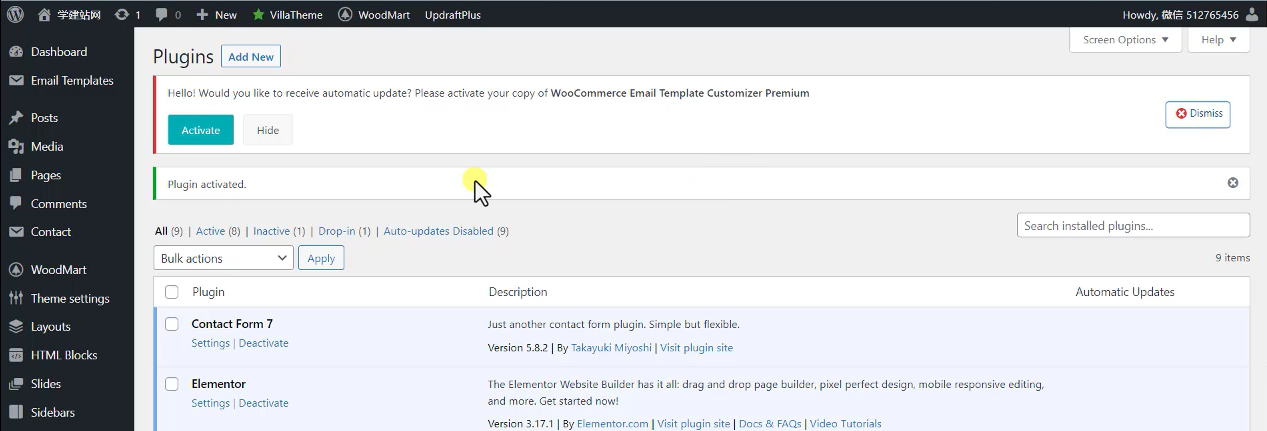Focus the Search installed plugins field

tap(1133, 226)
